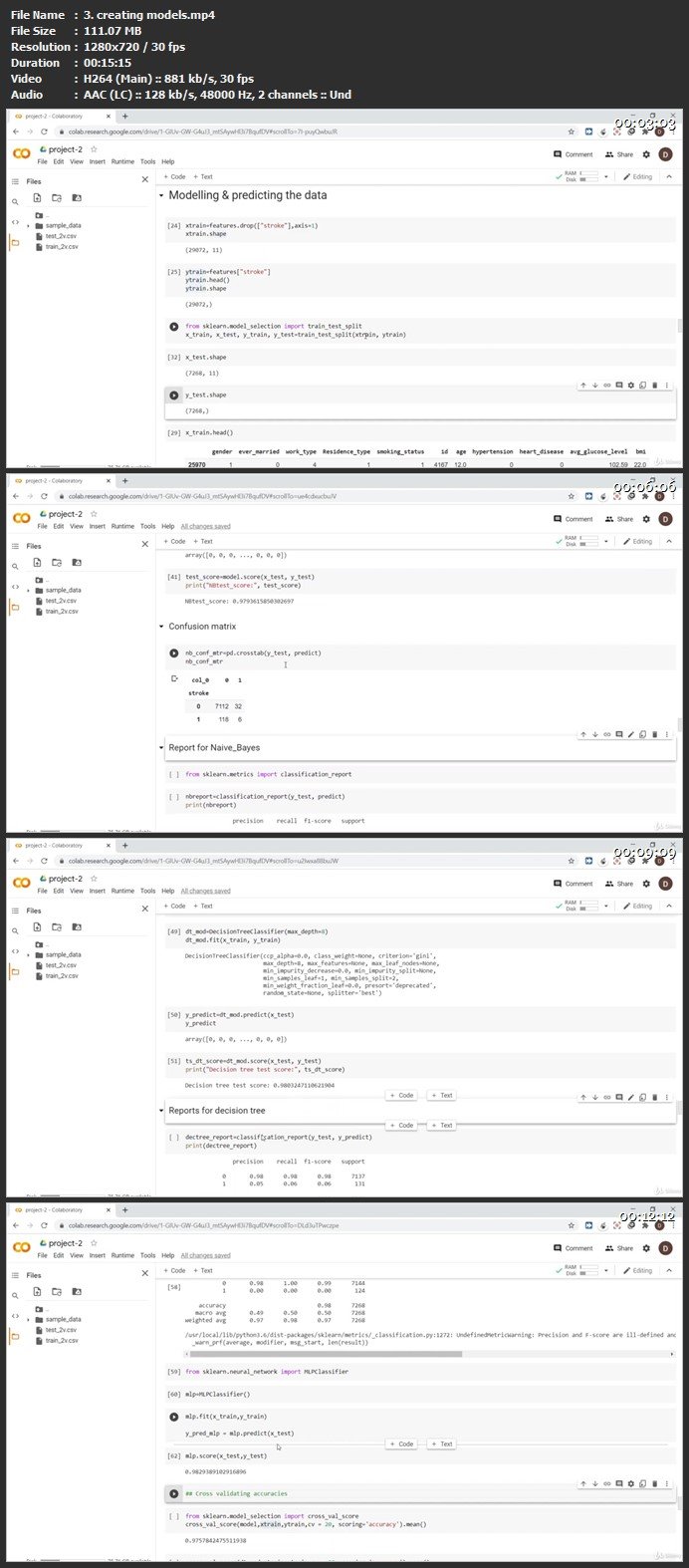Run the 'Cross validating accuracies' cell
Image resolution: width=689 pixels, height=1568 pixels.
(x=175, y=1493)
